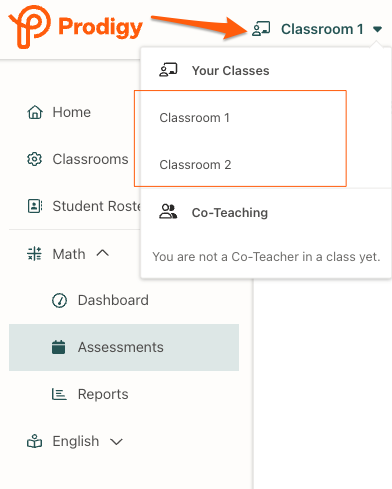Open the Home page link

pyautogui.click(x=71, y=112)
